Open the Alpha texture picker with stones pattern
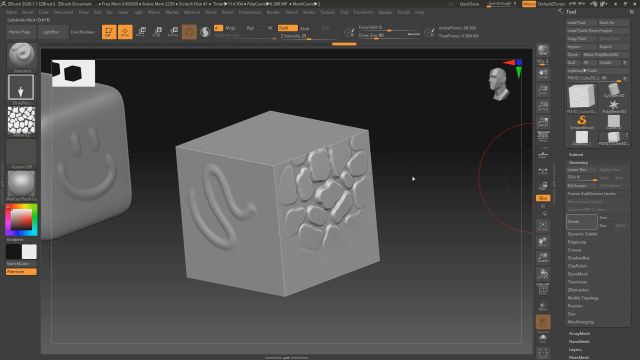This screenshot has height=360, width=640. click(21, 120)
